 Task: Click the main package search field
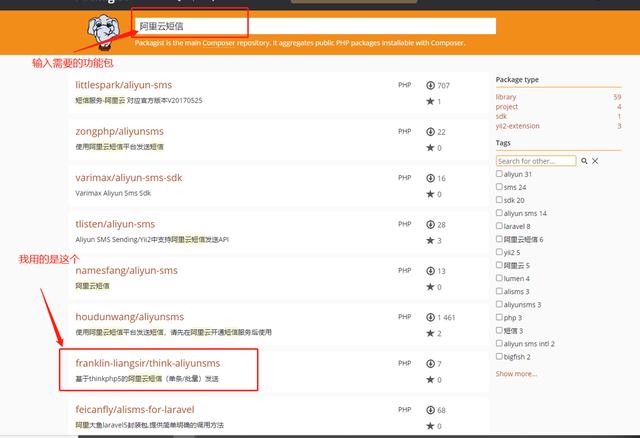[312, 26]
